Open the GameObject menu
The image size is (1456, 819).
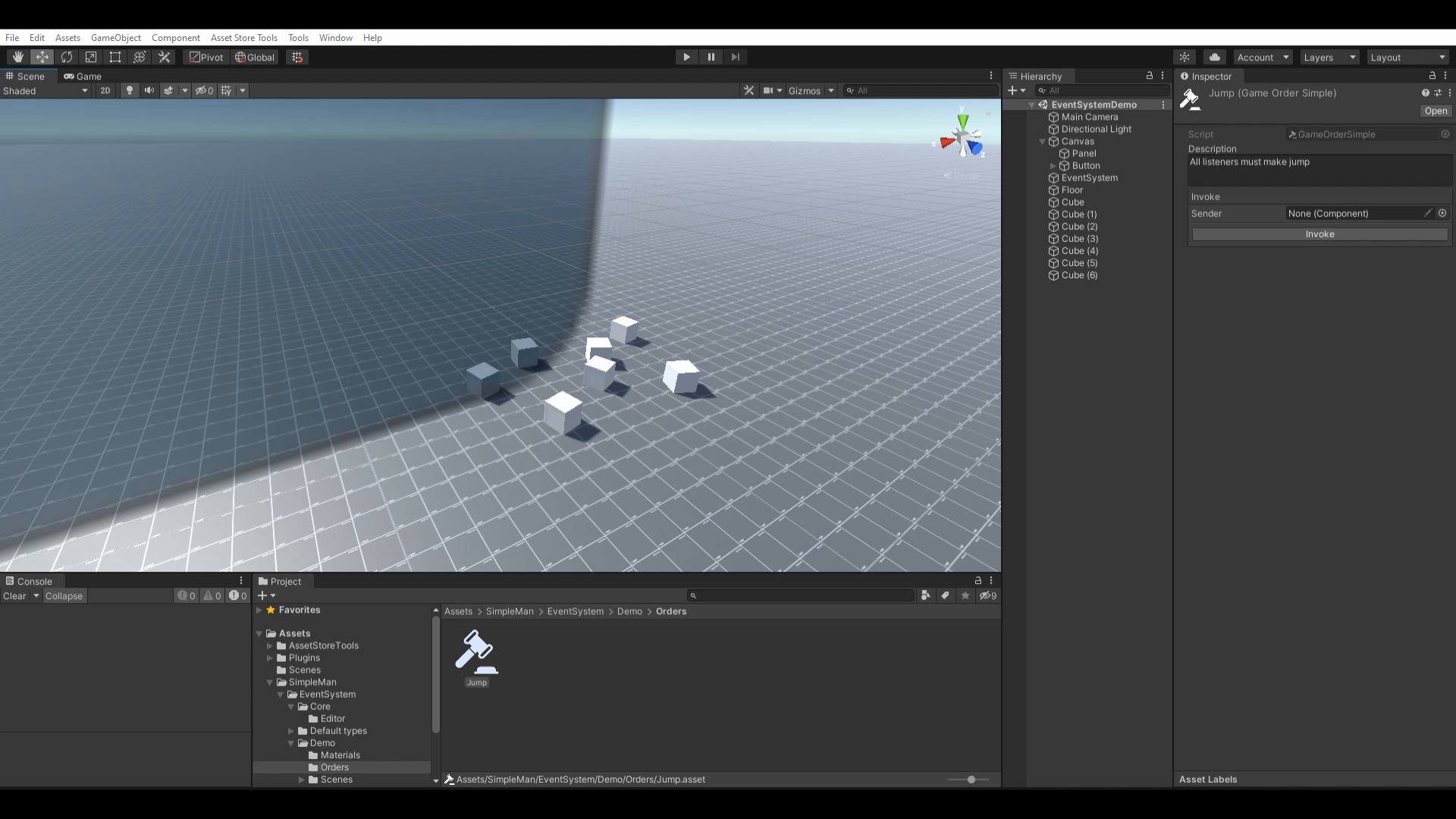click(x=116, y=37)
